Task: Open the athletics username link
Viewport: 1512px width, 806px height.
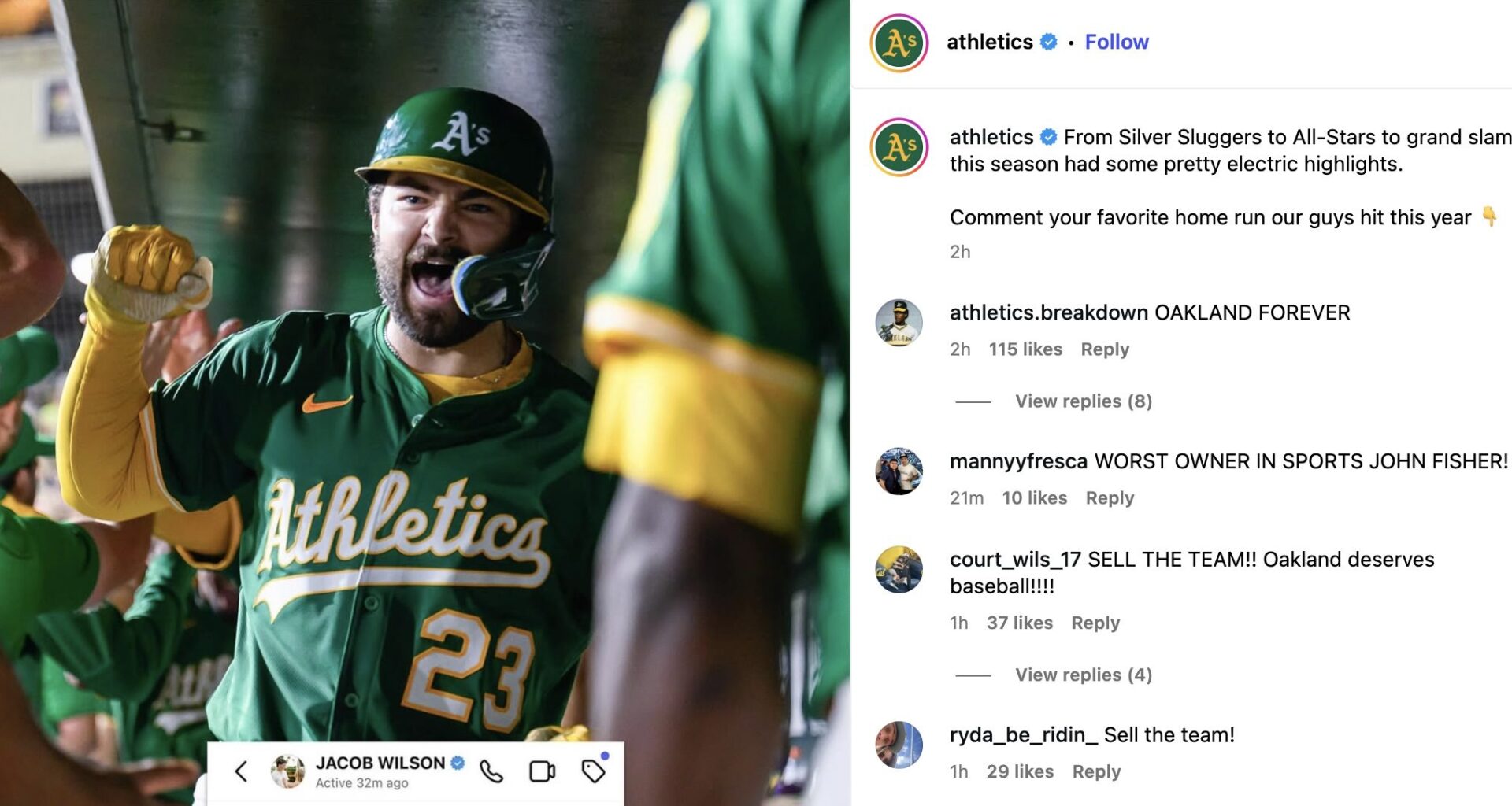Action: click(991, 42)
